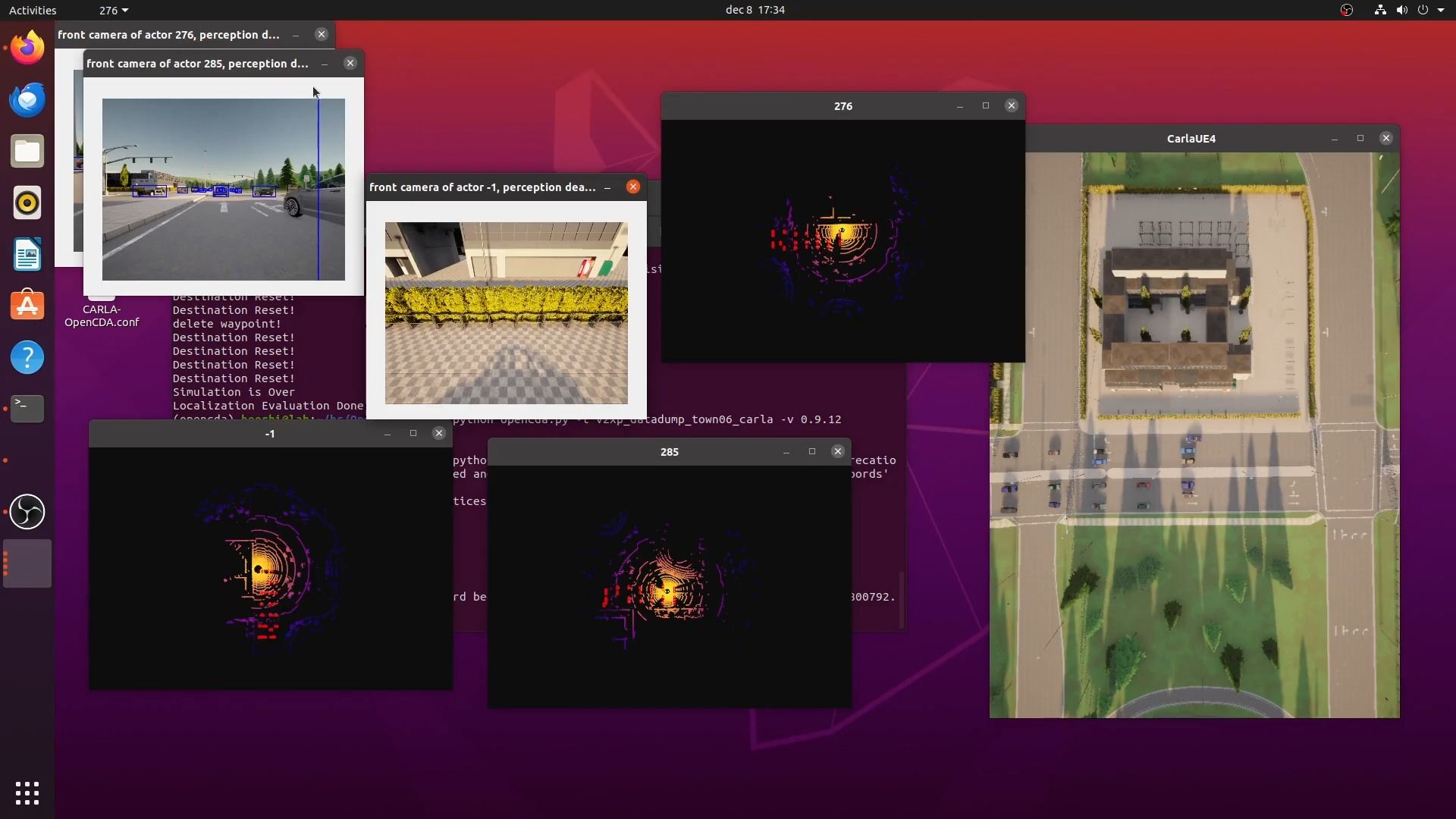Click terminal line 'delete waypoint!'
1456x819 pixels.
tap(227, 324)
